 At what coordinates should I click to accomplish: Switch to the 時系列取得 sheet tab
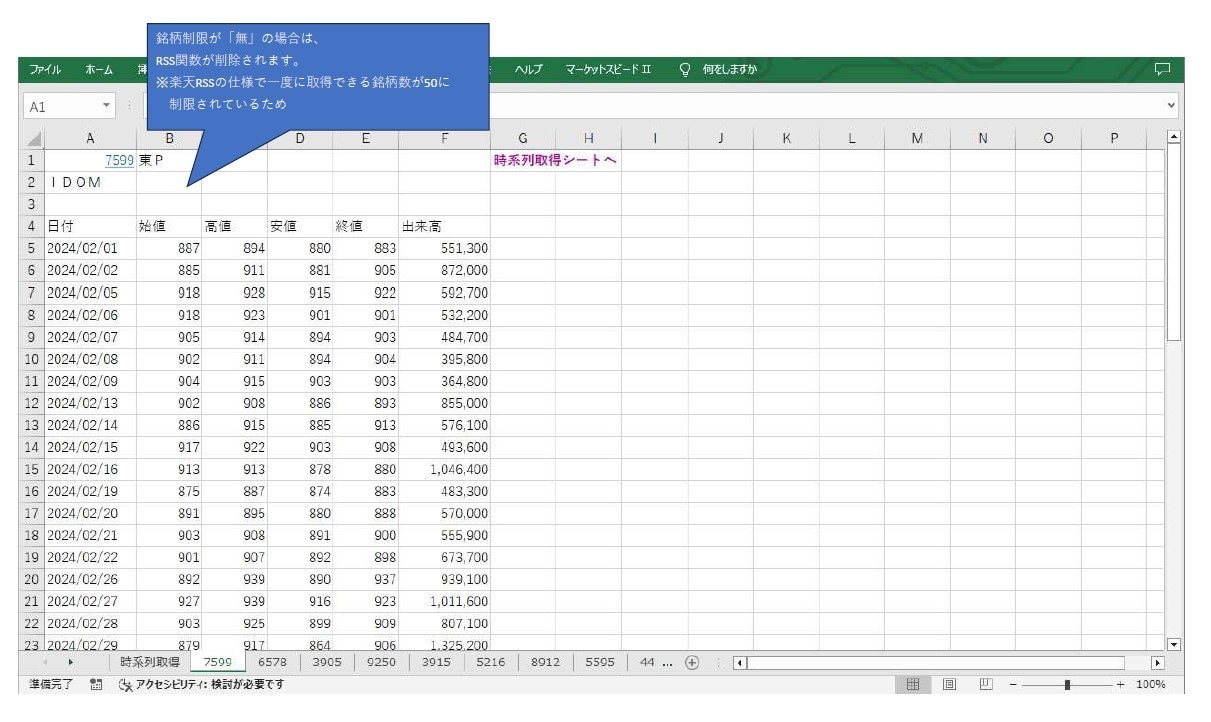pyautogui.click(x=150, y=662)
